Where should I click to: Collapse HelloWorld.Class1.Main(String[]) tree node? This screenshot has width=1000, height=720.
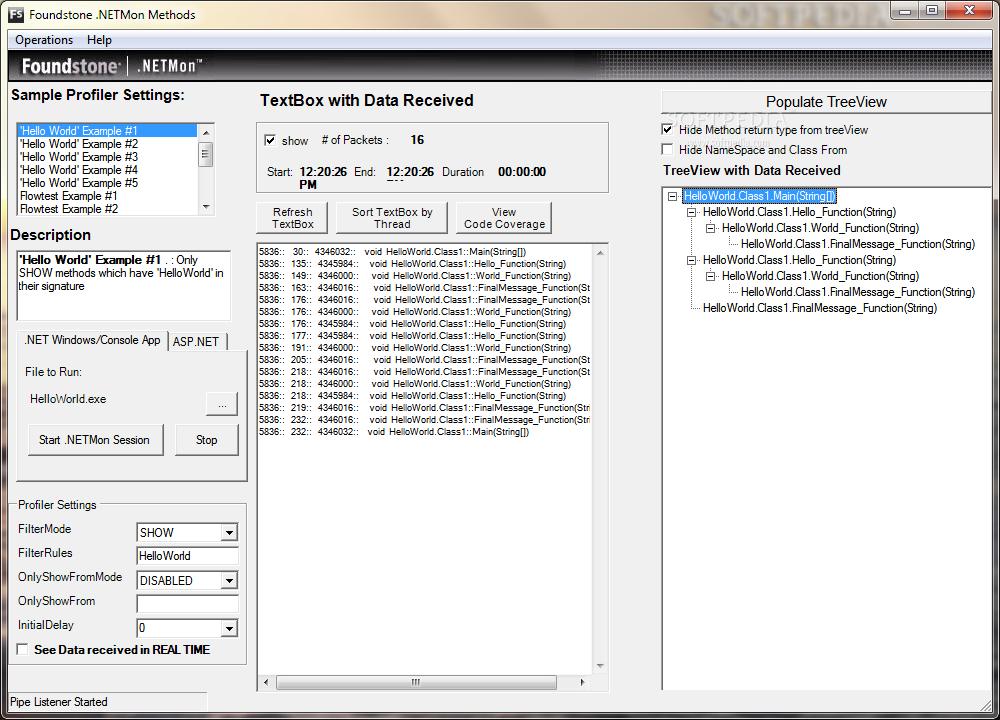672,196
